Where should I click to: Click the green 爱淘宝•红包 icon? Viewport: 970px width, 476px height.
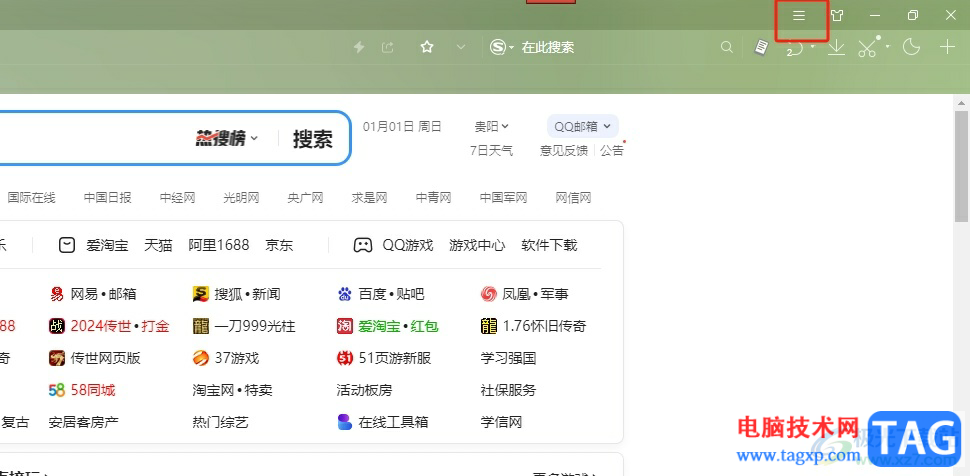point(345,326)
